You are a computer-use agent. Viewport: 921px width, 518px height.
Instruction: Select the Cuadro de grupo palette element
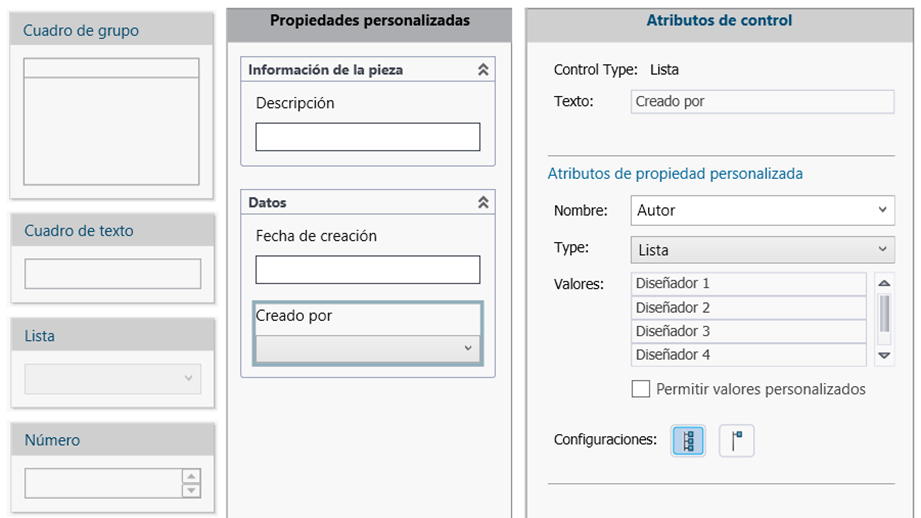[x=112, y=106]
